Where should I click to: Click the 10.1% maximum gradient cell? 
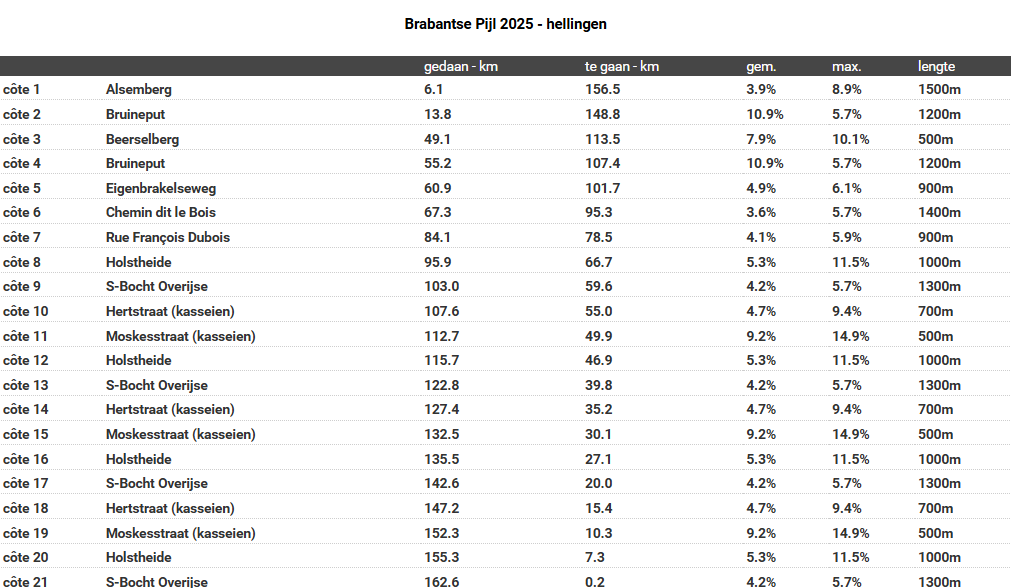tap(850, 139)
